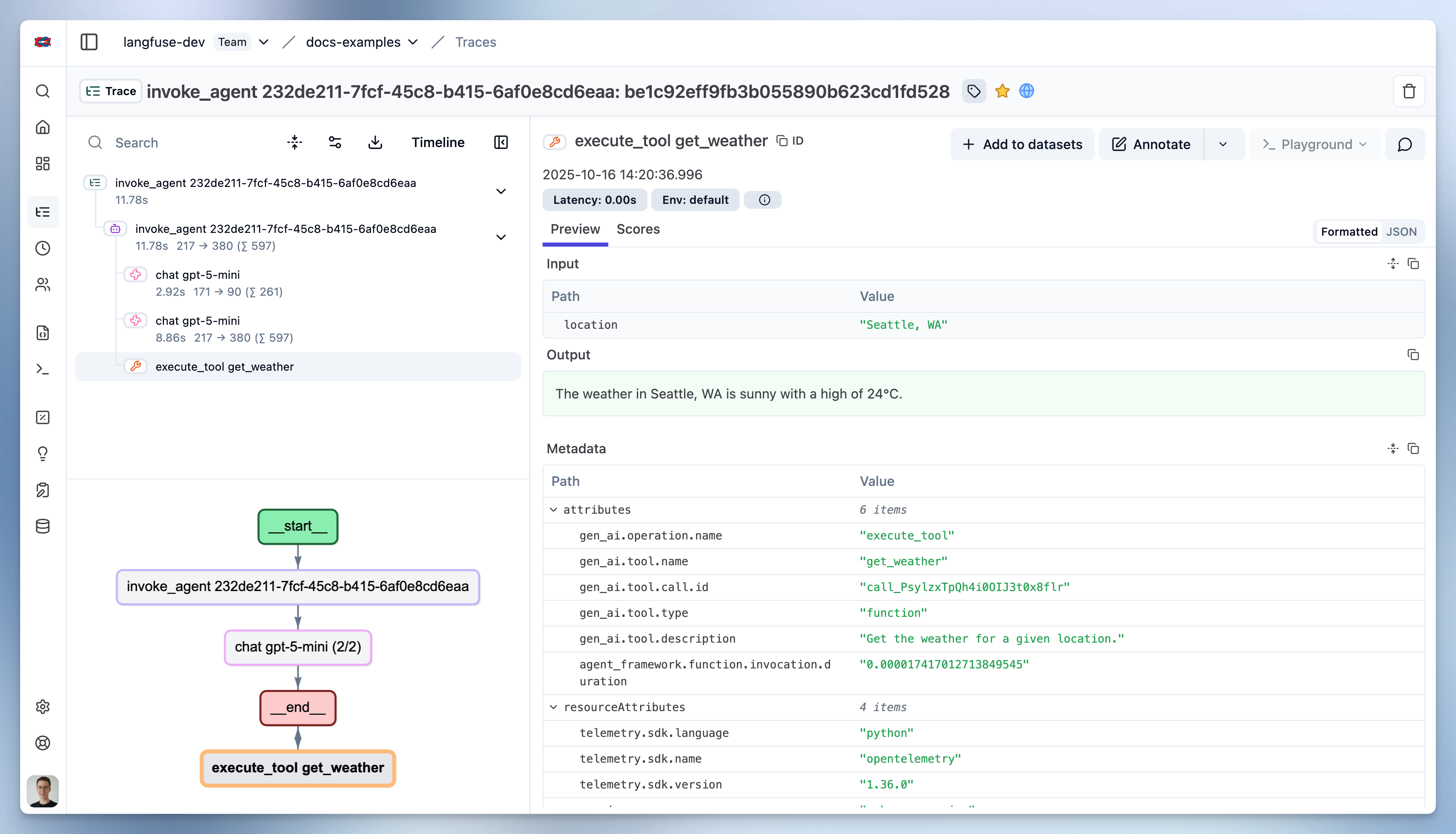Make the trace public via globe icon
Viewport: 1456px width, 834px height.
pyautogui.click(x=1027, y=91)
